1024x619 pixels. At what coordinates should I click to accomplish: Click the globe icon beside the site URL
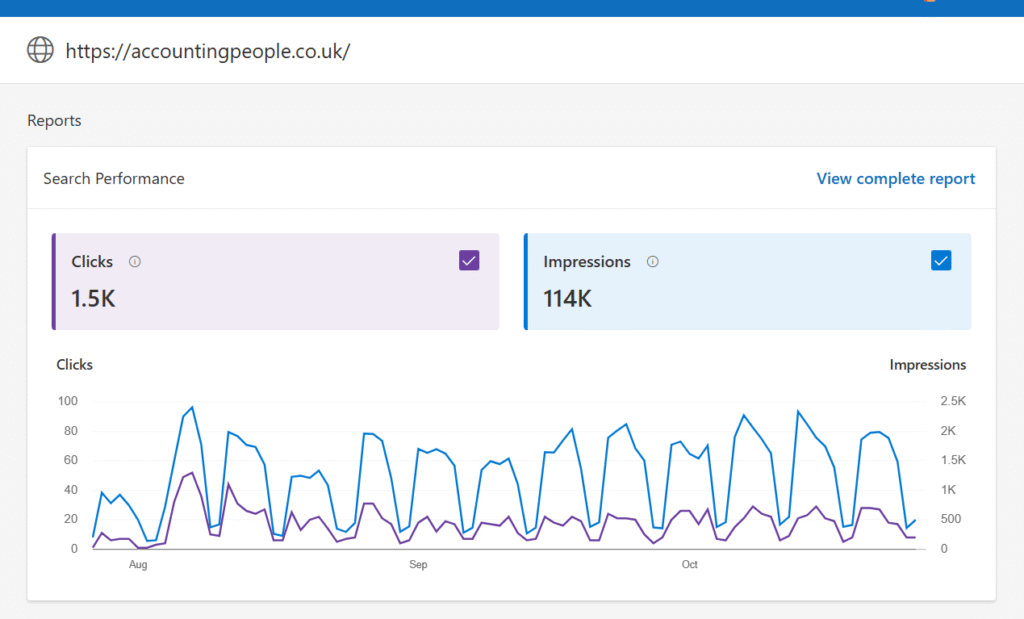pos(40,50)
